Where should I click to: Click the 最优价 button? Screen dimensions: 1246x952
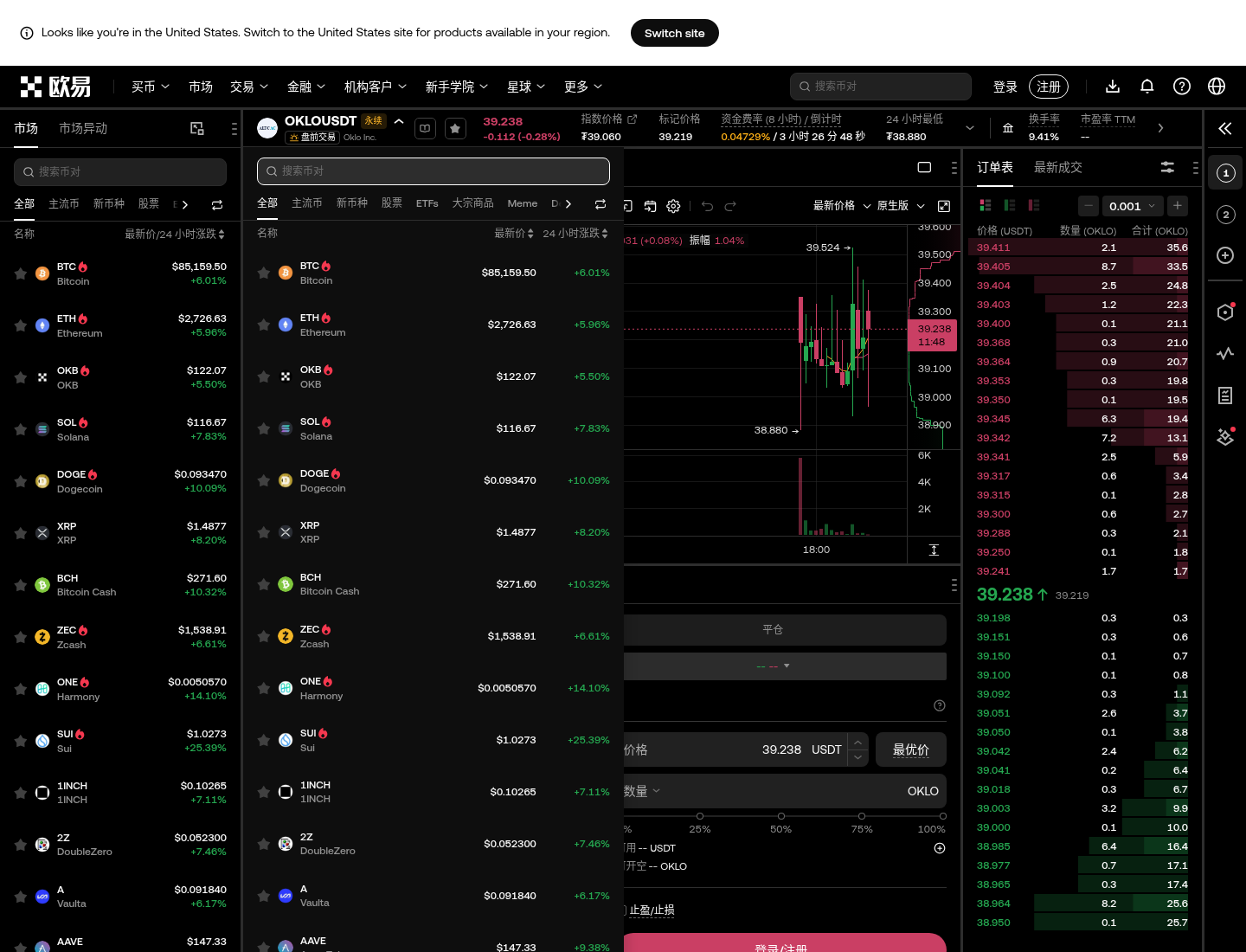coord(911,749)
